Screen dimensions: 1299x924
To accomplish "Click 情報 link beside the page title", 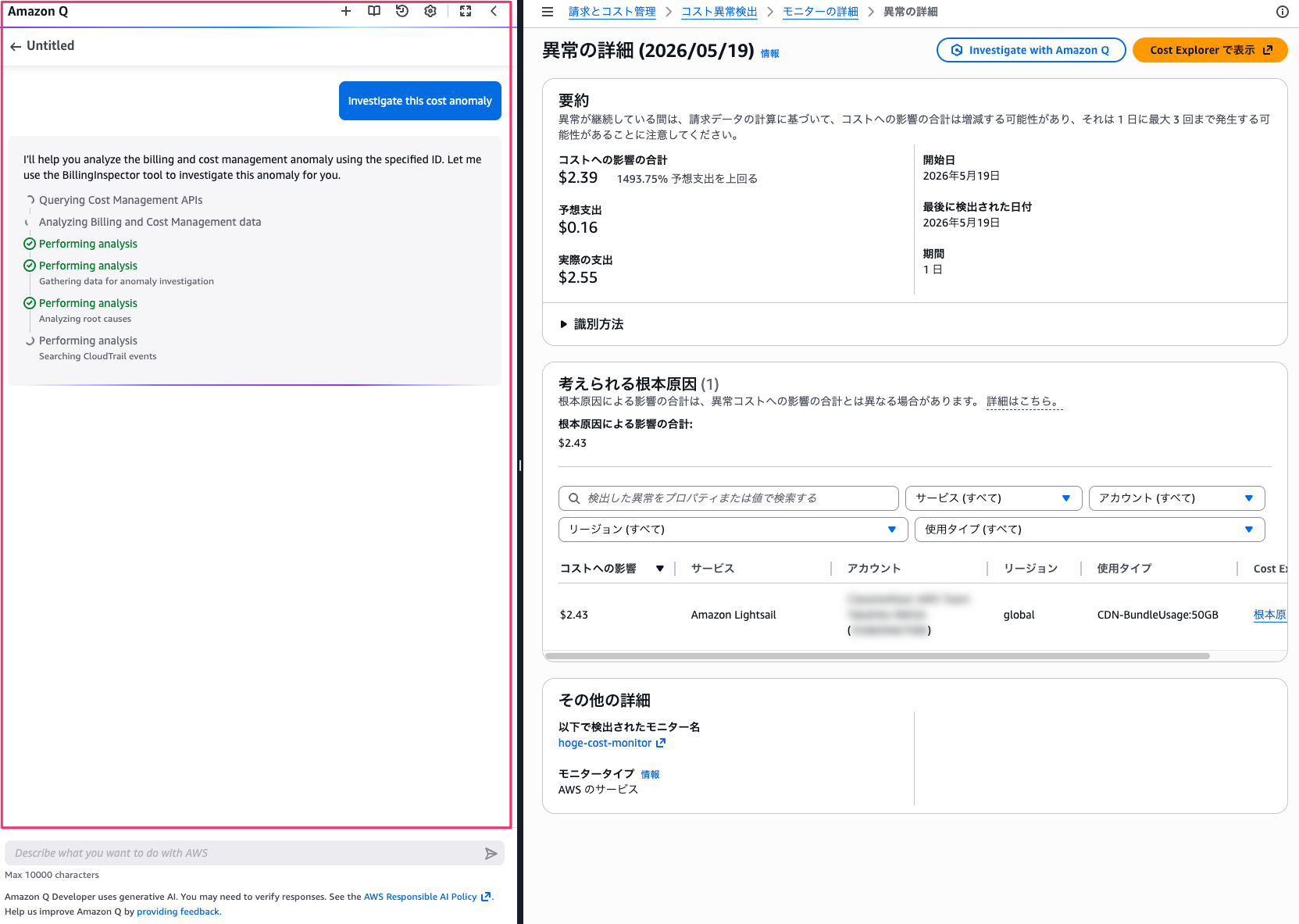I will pyautogui.click(x=770, y=53).
